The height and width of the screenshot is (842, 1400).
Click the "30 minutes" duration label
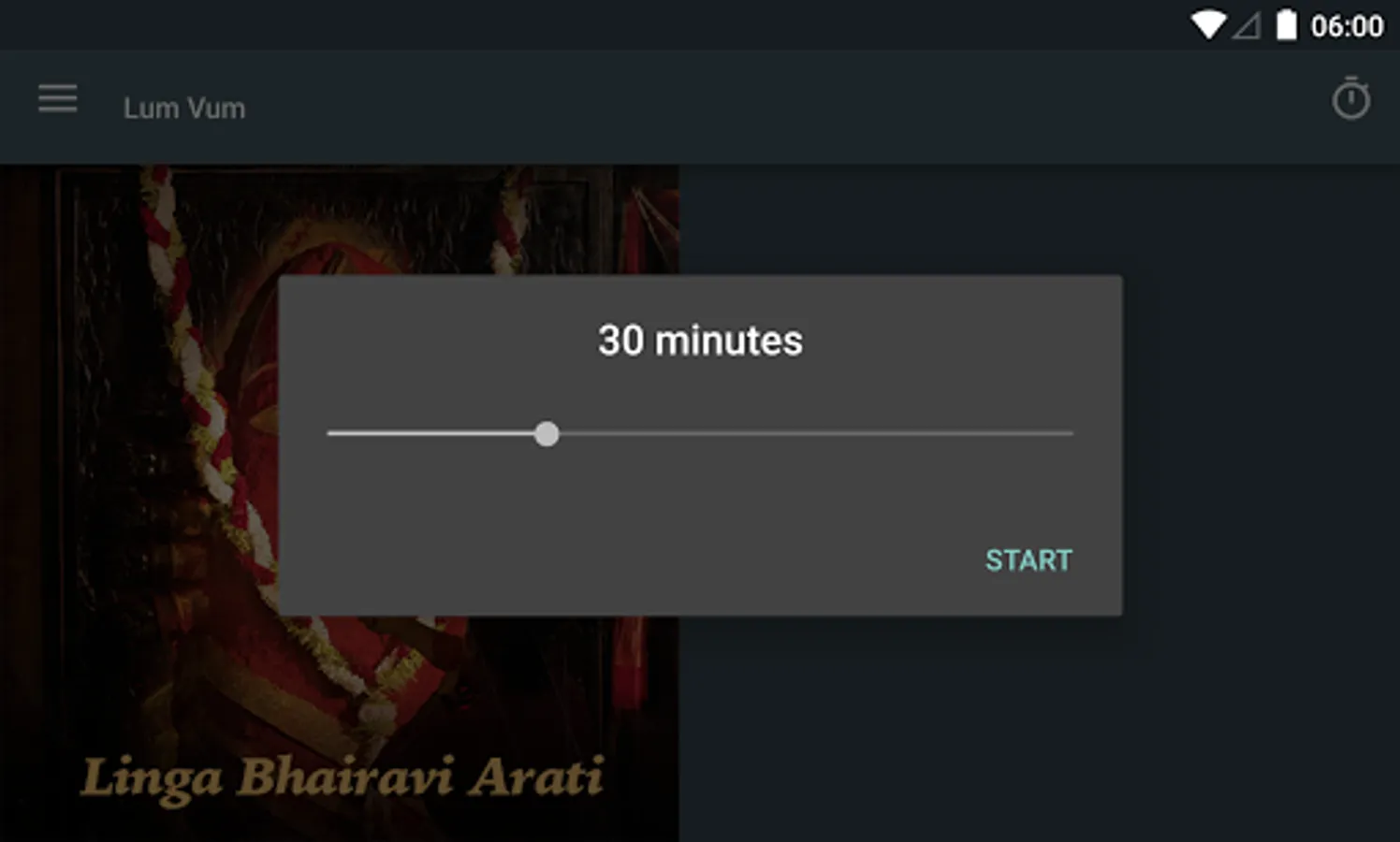point(700,341)
